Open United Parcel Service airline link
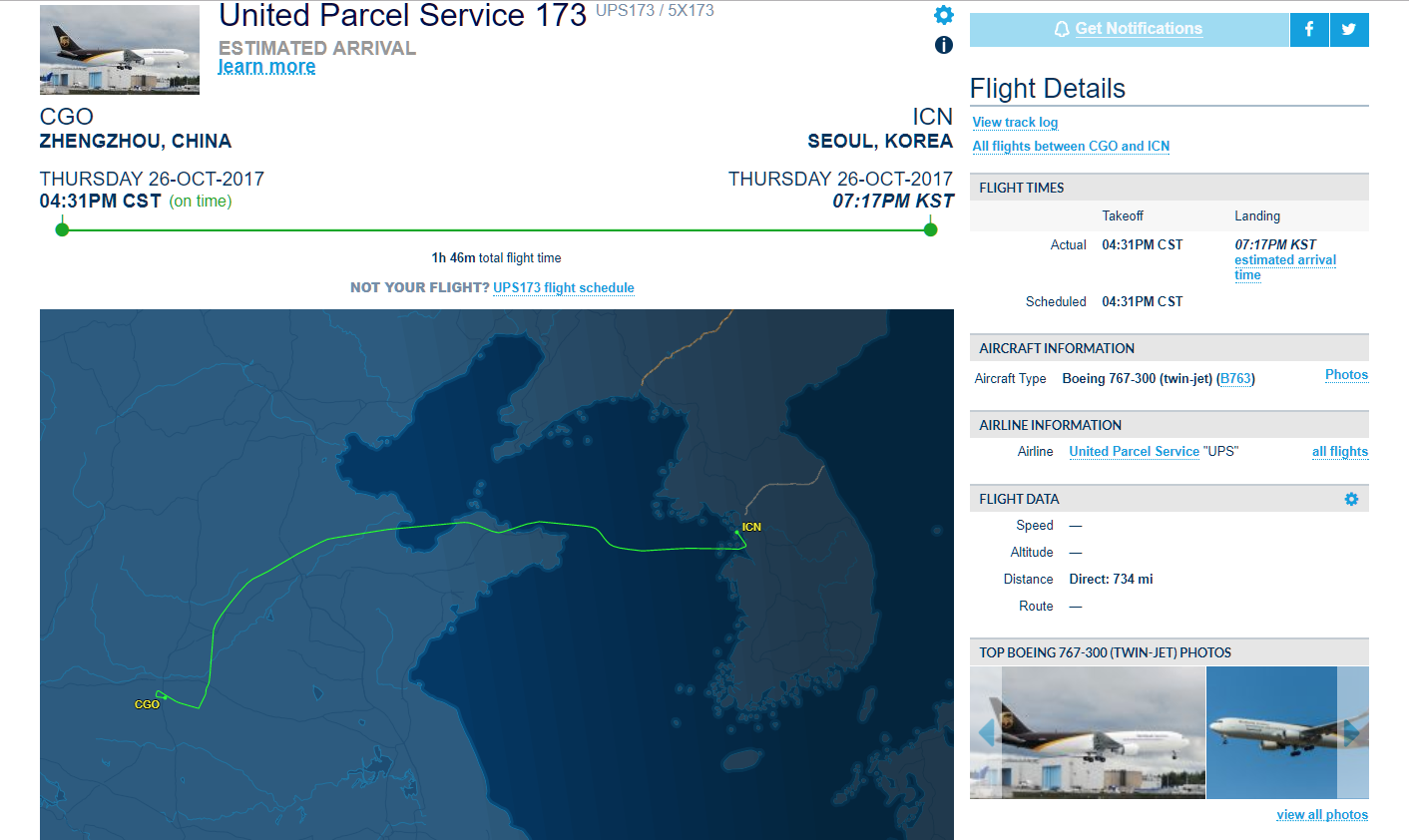Image resolution: width=1409 pixels, height=840 pixels. (1134, 451)
